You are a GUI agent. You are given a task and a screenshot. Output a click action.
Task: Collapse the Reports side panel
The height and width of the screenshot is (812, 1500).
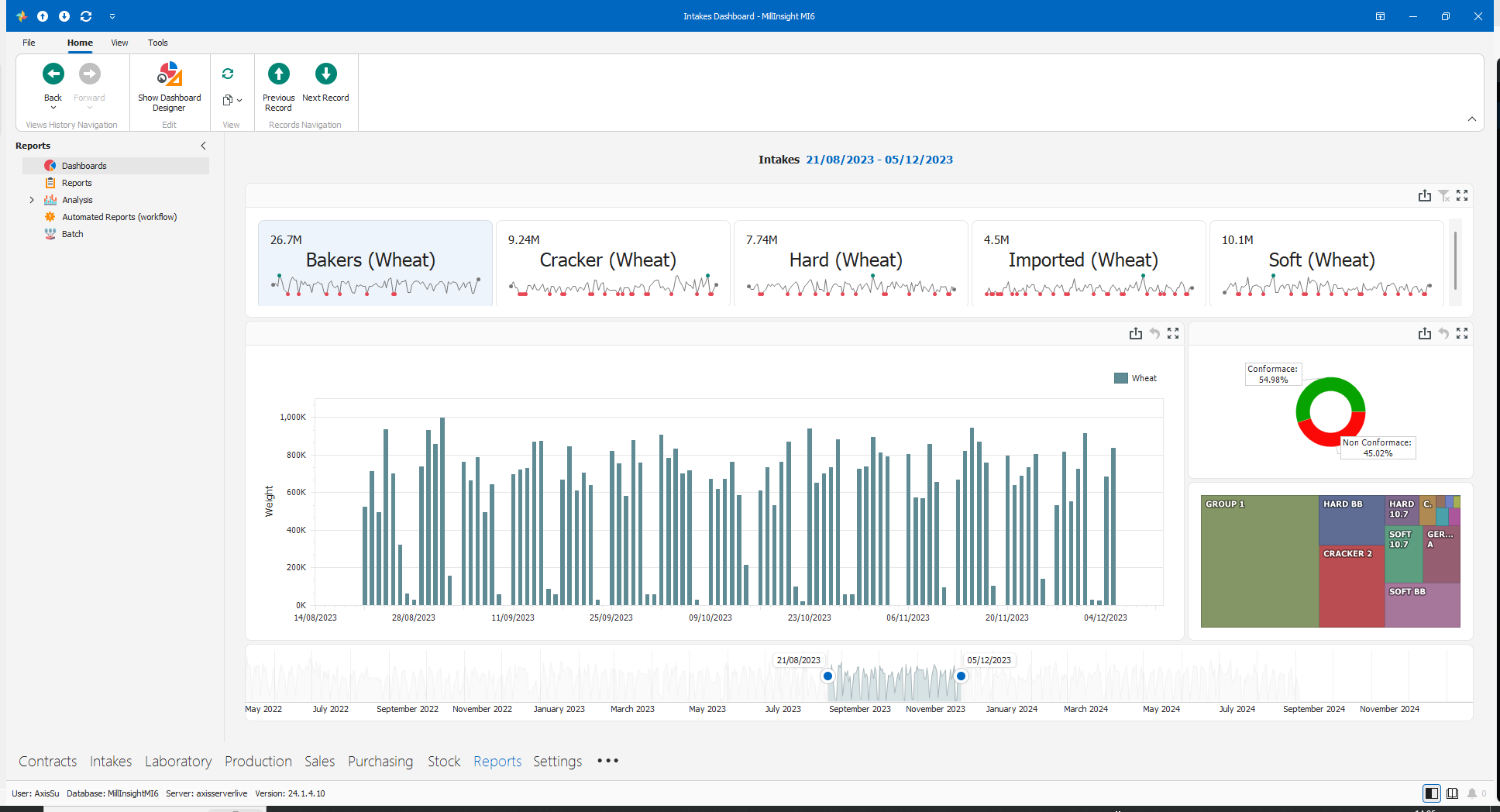[204, 146]
